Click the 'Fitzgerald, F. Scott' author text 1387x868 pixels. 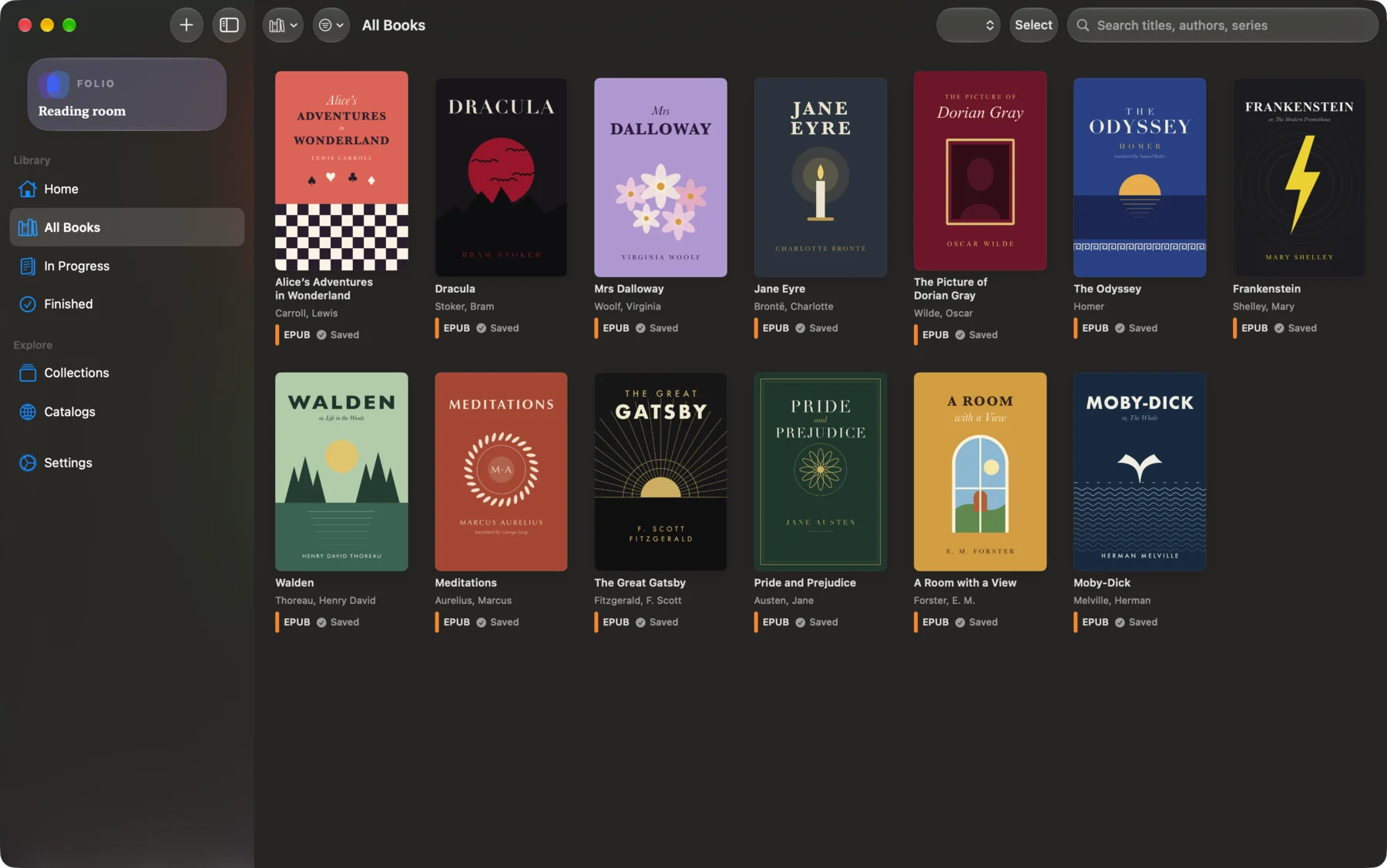tap(638, 601)
